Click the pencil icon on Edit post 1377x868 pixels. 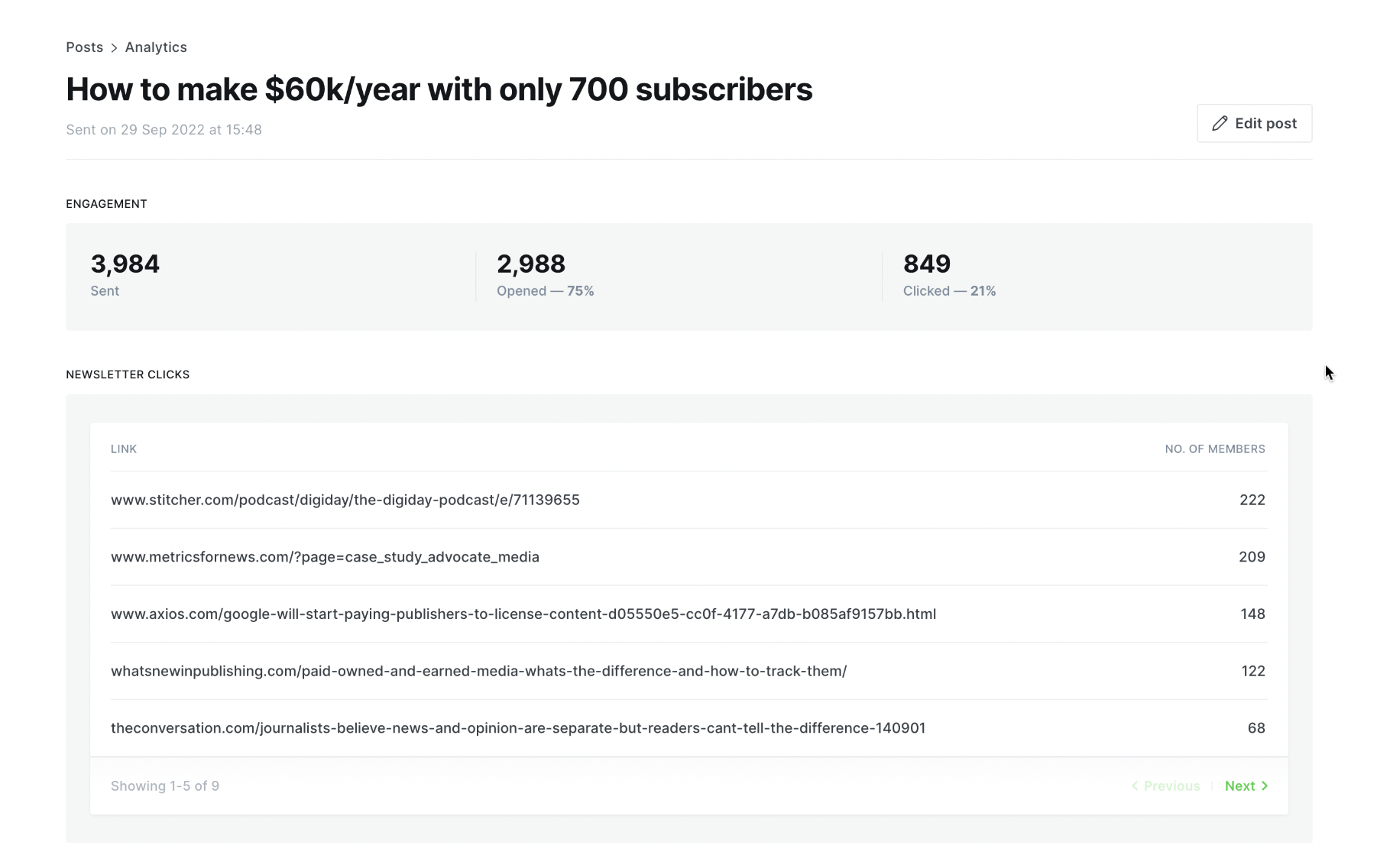[x=1220, y=124]
